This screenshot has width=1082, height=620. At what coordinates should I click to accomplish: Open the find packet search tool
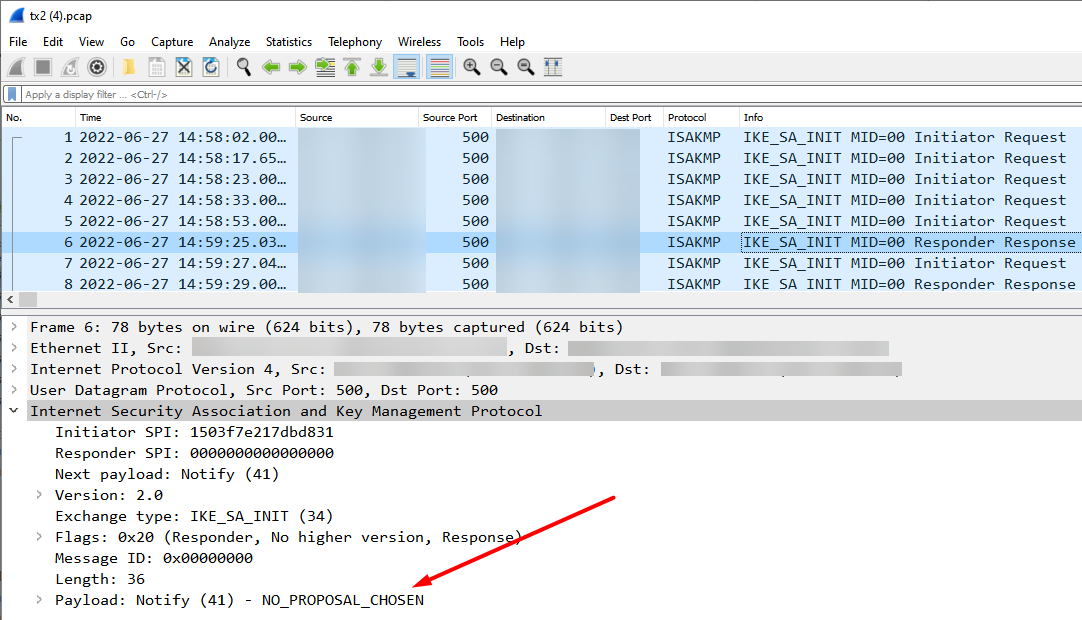[x=242, y=66]
